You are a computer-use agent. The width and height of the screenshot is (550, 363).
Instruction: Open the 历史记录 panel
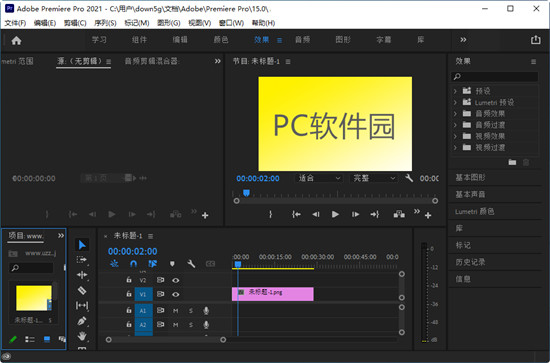click(470, 262)
